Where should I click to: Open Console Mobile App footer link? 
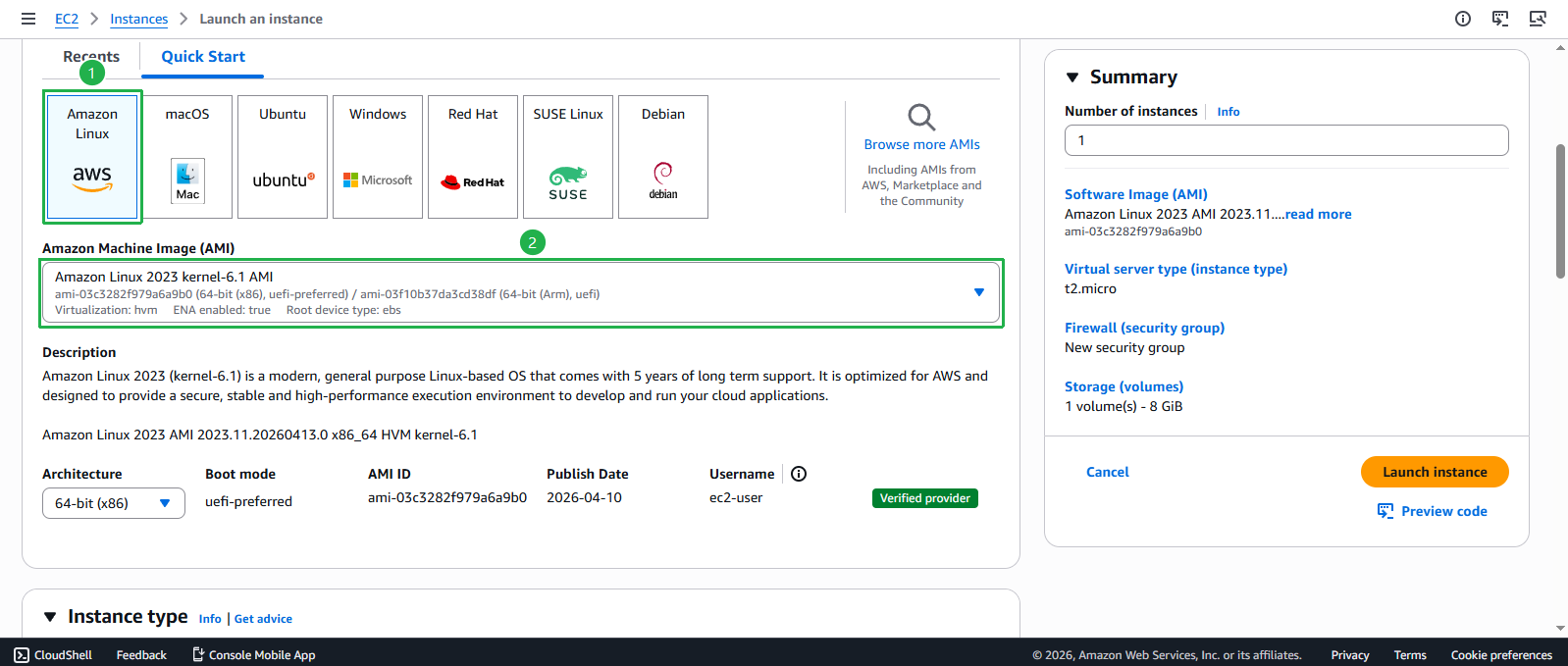click(254, 655)
